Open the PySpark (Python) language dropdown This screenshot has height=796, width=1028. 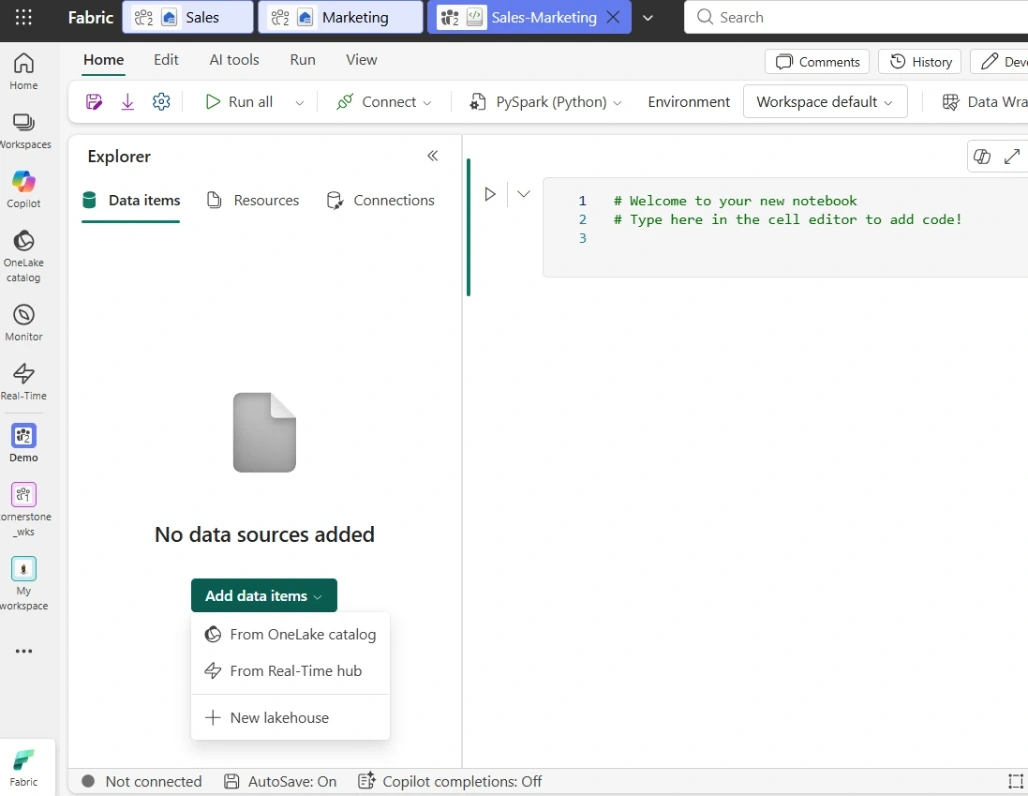pos(545,102)
